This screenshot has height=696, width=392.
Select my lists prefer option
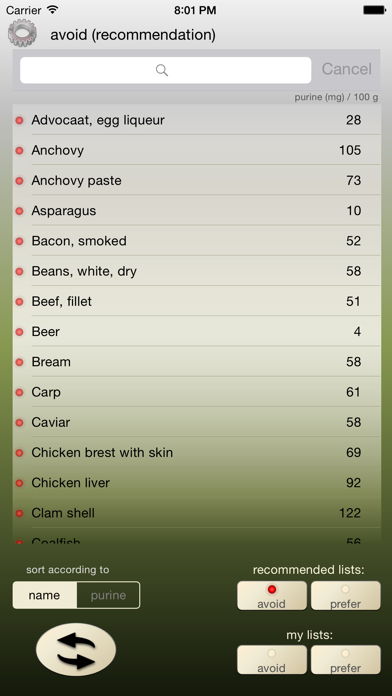345,660
